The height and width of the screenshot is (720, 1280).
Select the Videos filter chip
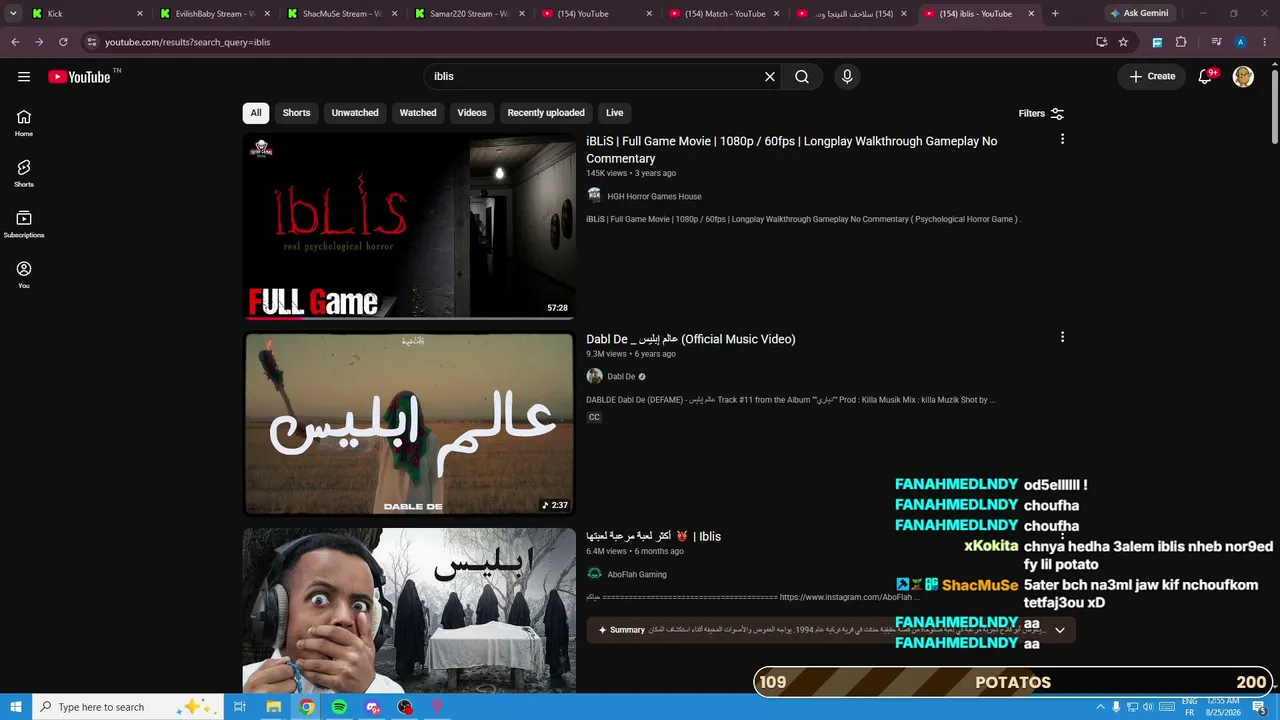(x=472, y=113)
